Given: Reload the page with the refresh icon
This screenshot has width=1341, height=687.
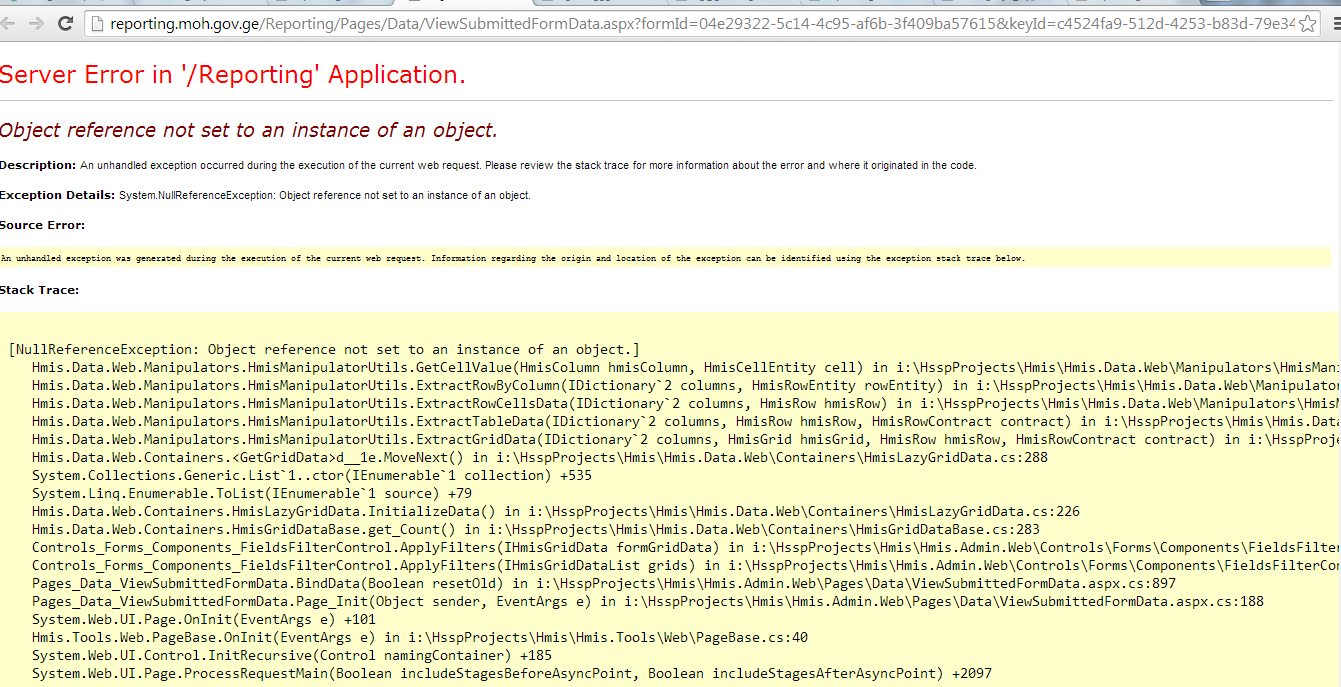Looking at the screenshot, I should 66,23.
